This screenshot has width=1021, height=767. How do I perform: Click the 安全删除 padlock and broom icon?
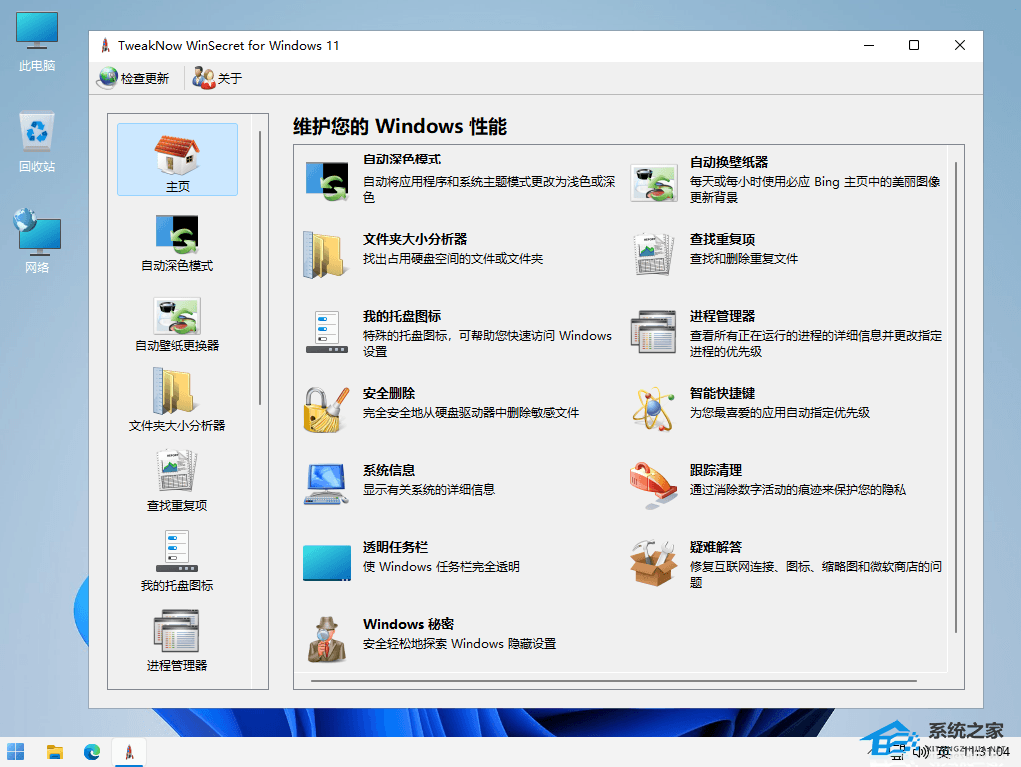tap(326, 410)
